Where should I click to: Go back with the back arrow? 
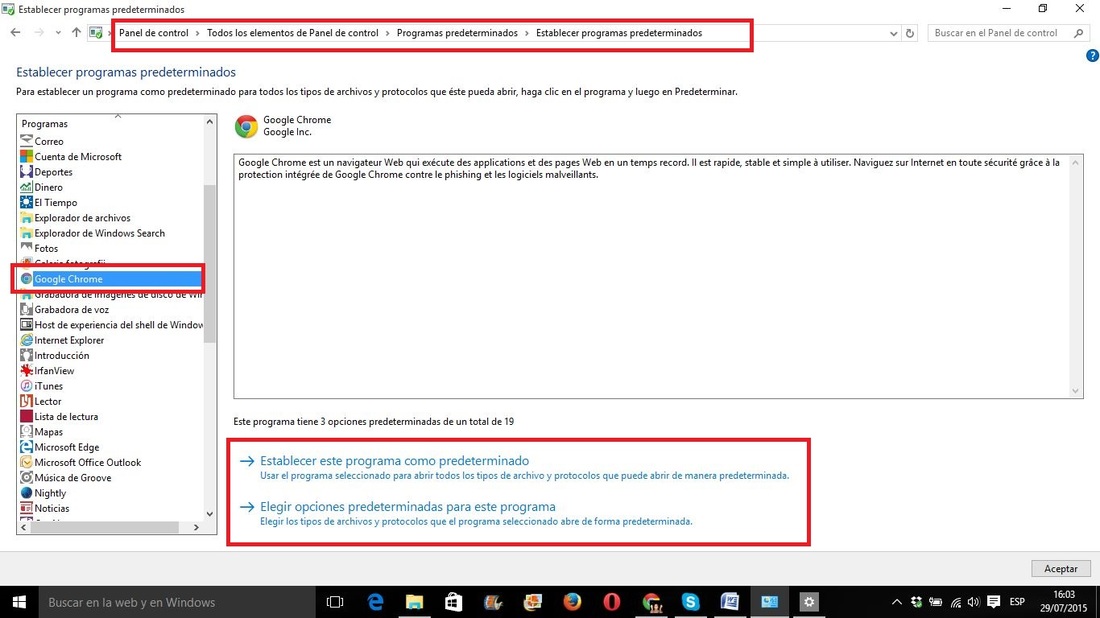(15, 33)
